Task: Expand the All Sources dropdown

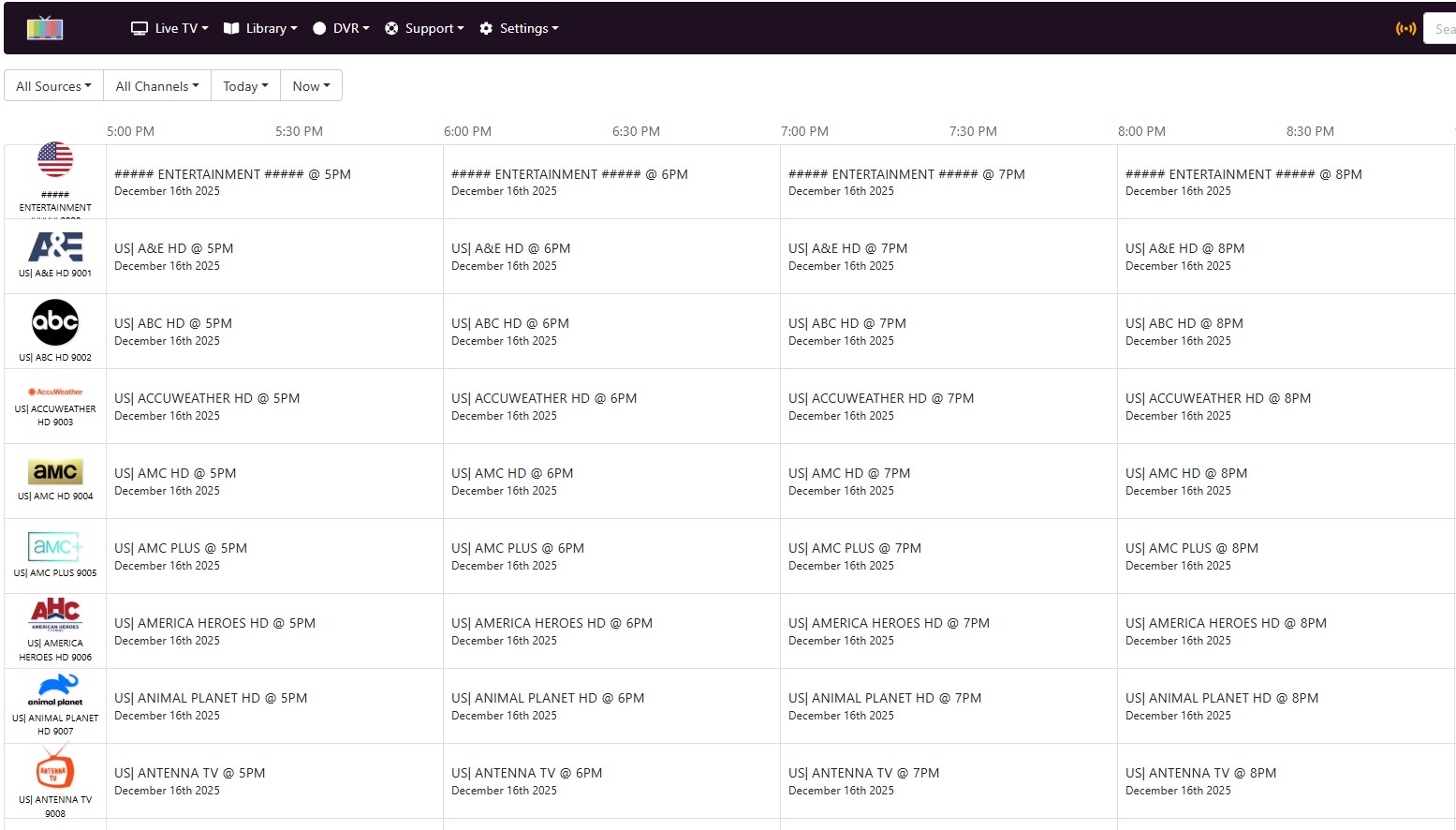Action: tap(53, 86)
